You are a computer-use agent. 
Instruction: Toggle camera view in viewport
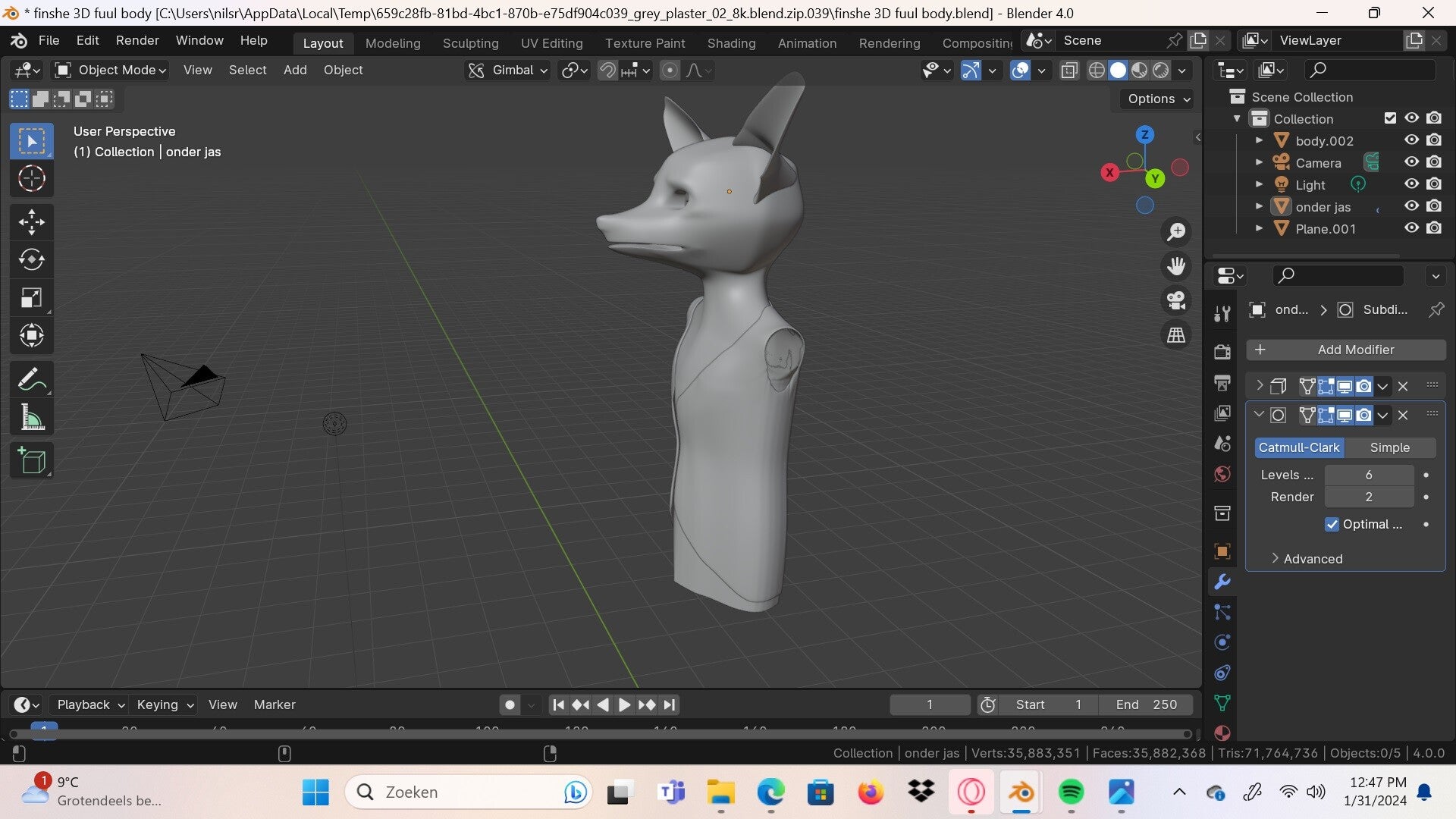tap(1175, 300)
